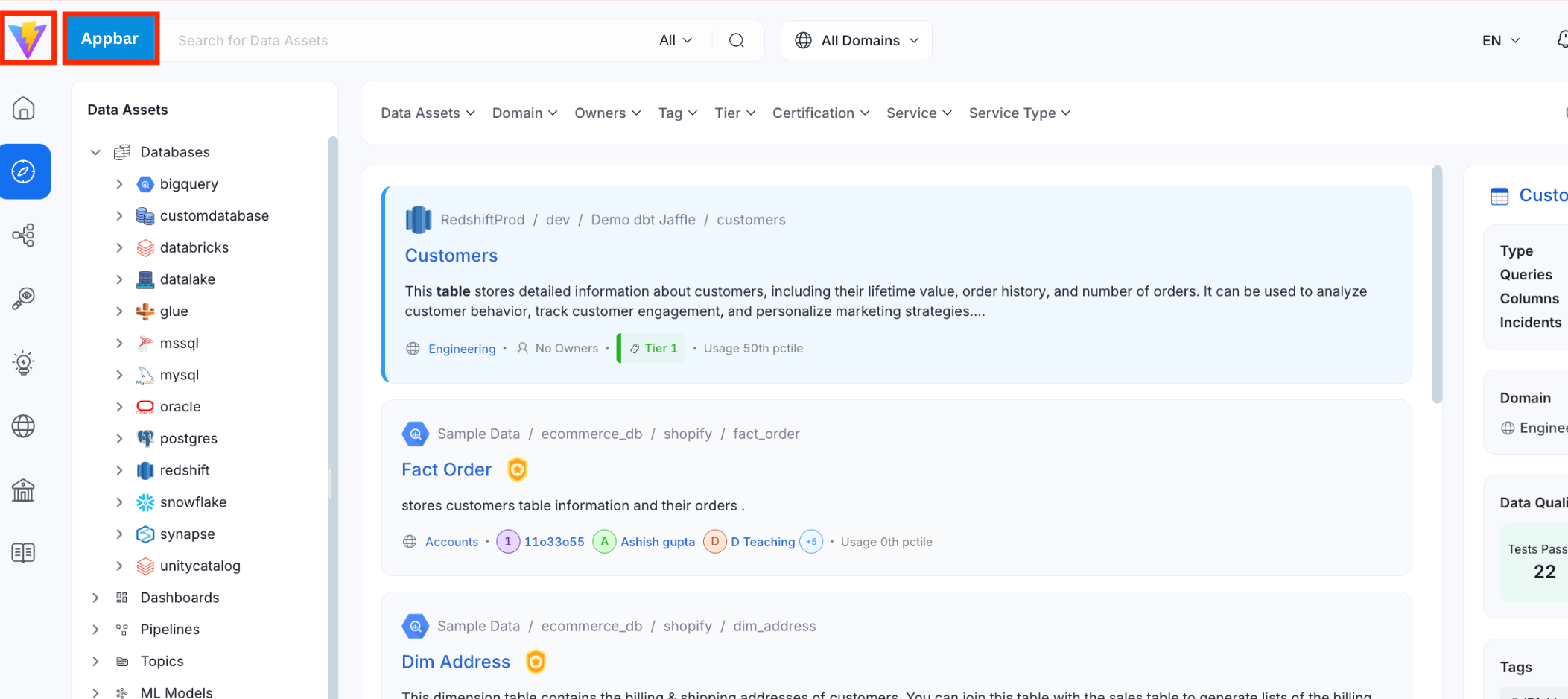Screen dimensions: 1568x699
Task: Open the Service filter dropdown
Action: click(x=919, y=113)
